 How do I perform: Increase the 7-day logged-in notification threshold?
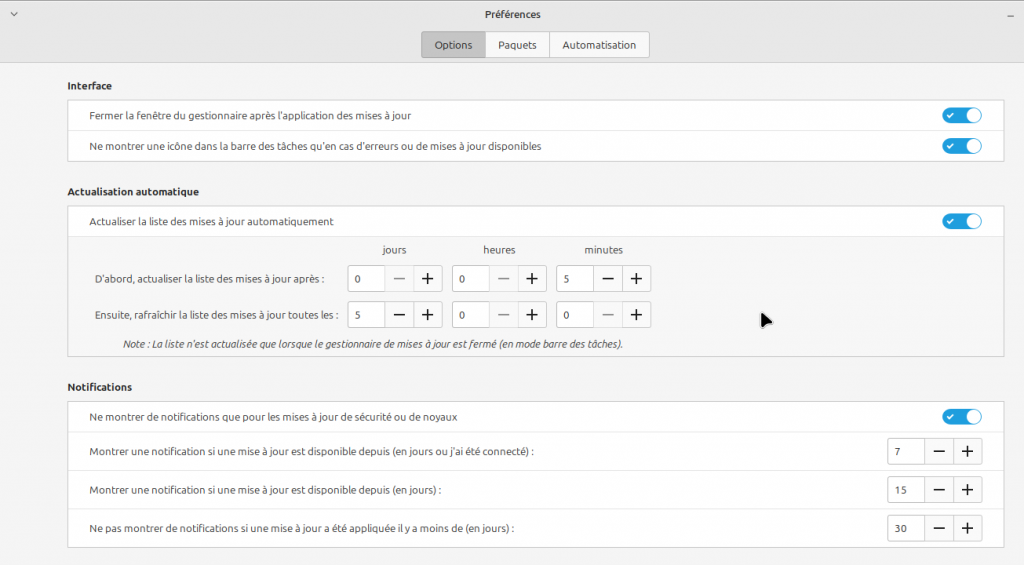click(x=967, y=452)
